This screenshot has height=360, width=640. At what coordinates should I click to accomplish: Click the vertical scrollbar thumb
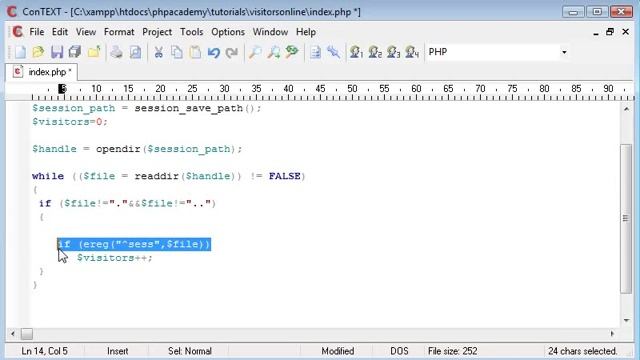(626, 218)
